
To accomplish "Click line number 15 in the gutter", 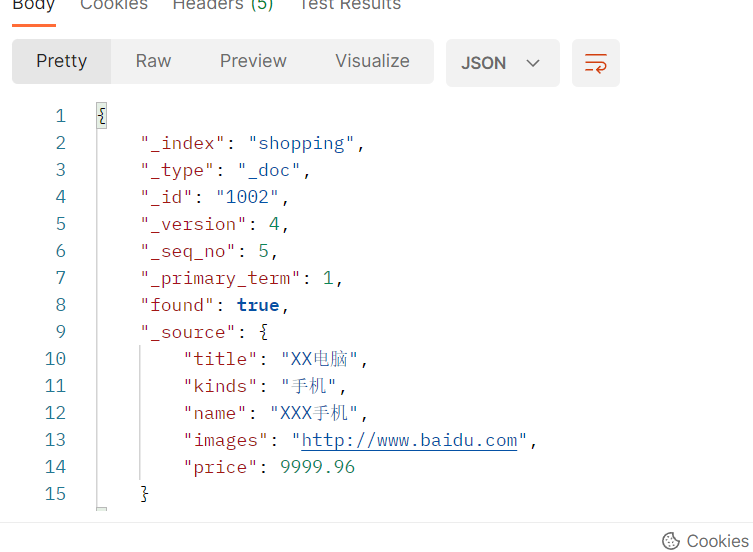I will pyautogui.click(x=55, y=494).
